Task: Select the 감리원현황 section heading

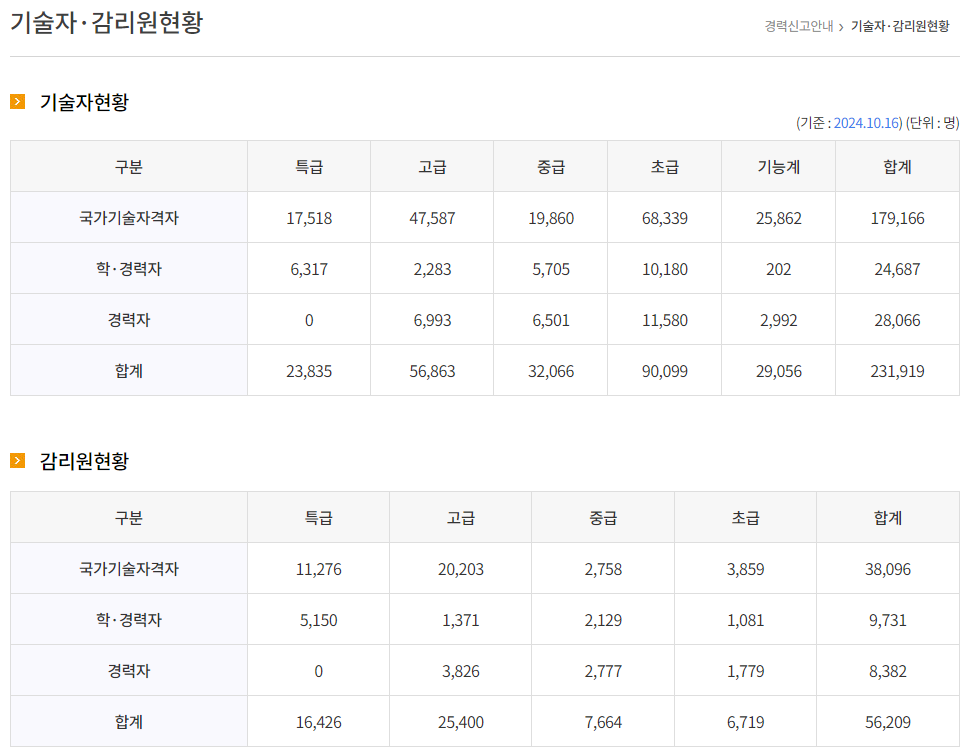Action: (x=84, y=461)
